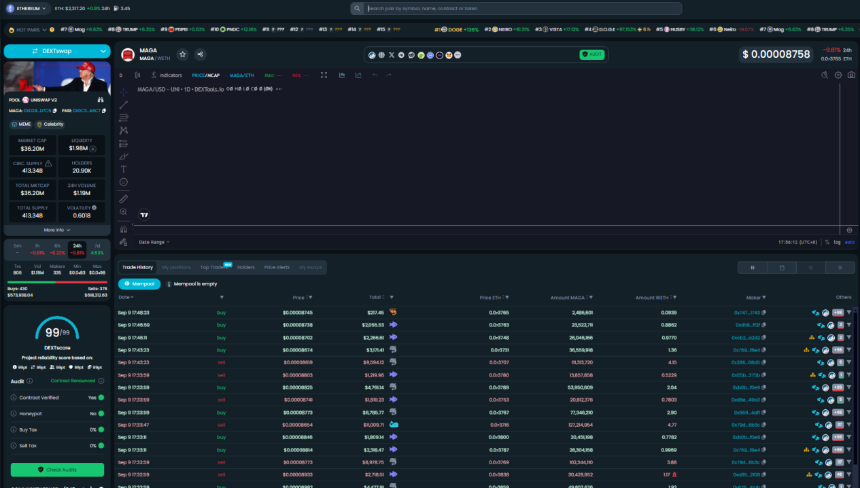Redo the chart action

pyautogui.click(x=389, y=75)
